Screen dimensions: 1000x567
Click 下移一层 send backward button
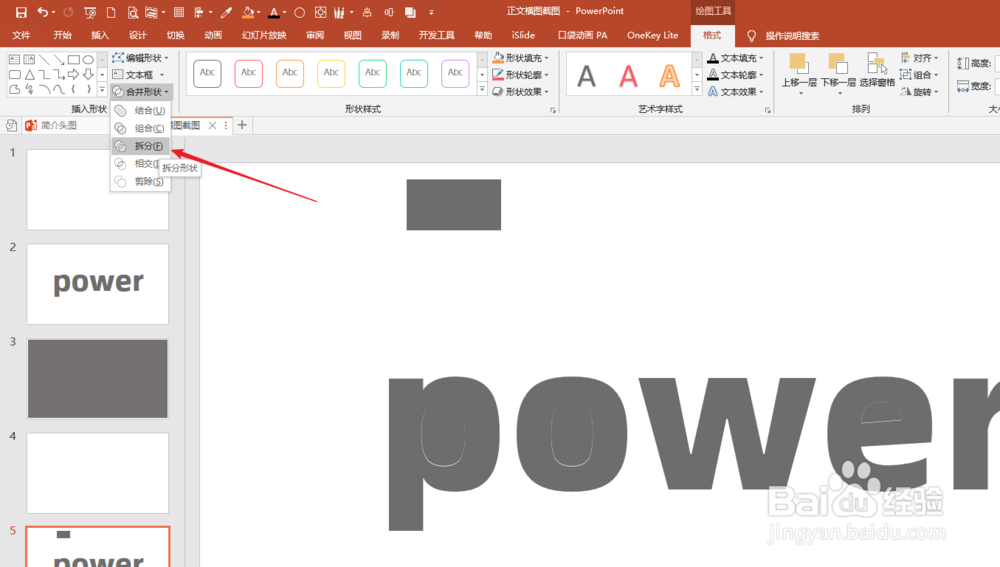(x=838, y=73)
